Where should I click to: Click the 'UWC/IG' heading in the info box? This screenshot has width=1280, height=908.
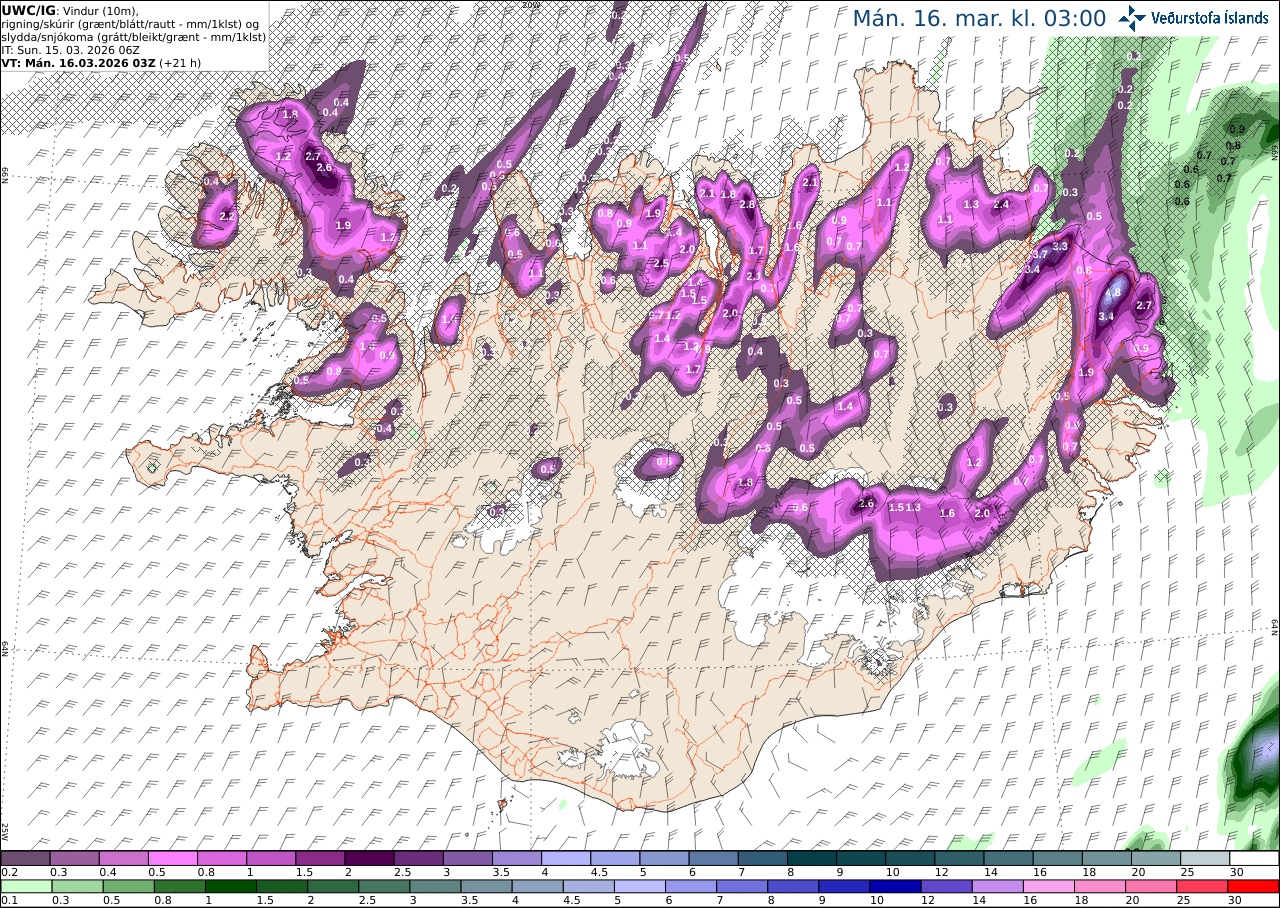pos(28,10)
